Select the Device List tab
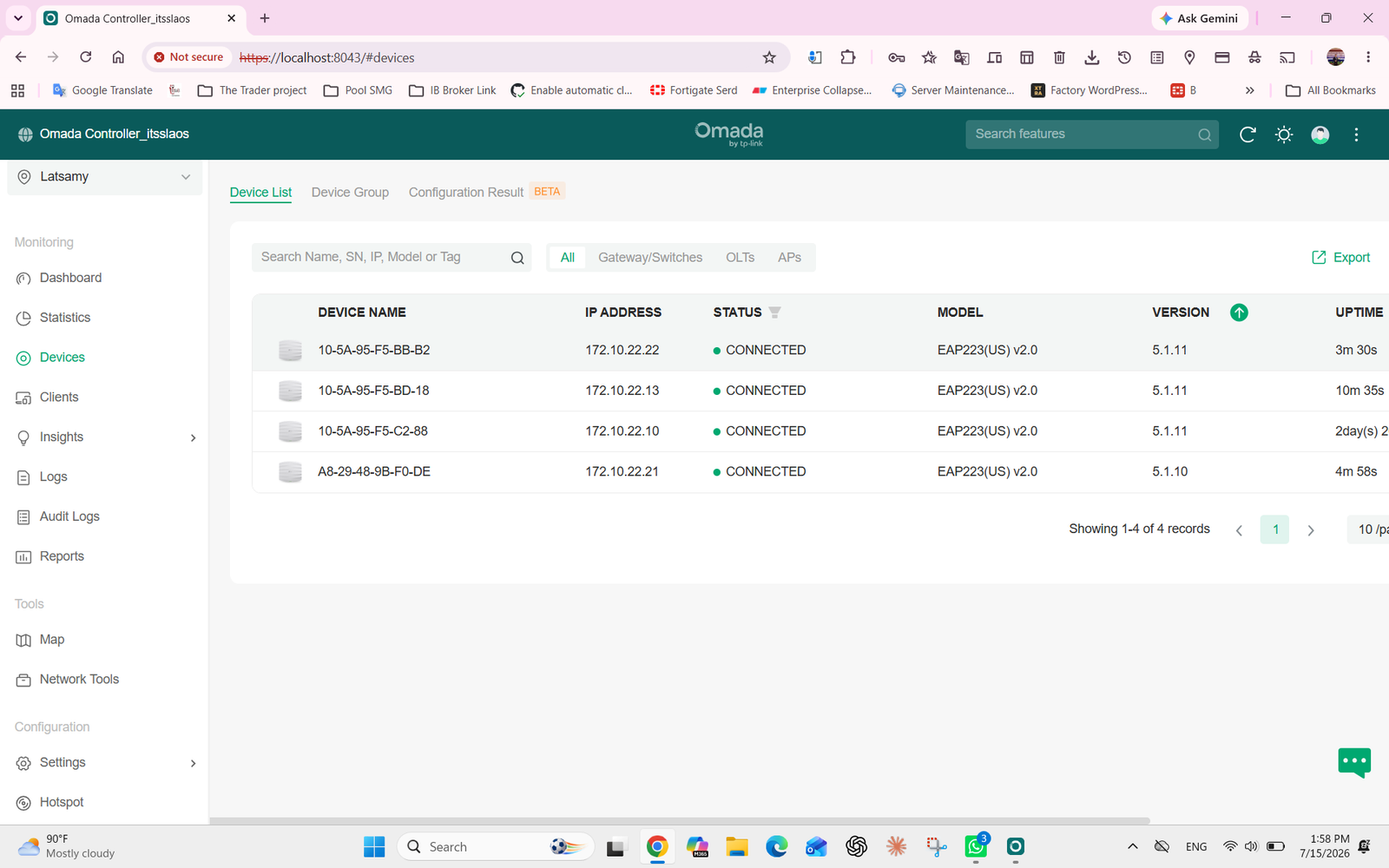 (x=260, y=193)
